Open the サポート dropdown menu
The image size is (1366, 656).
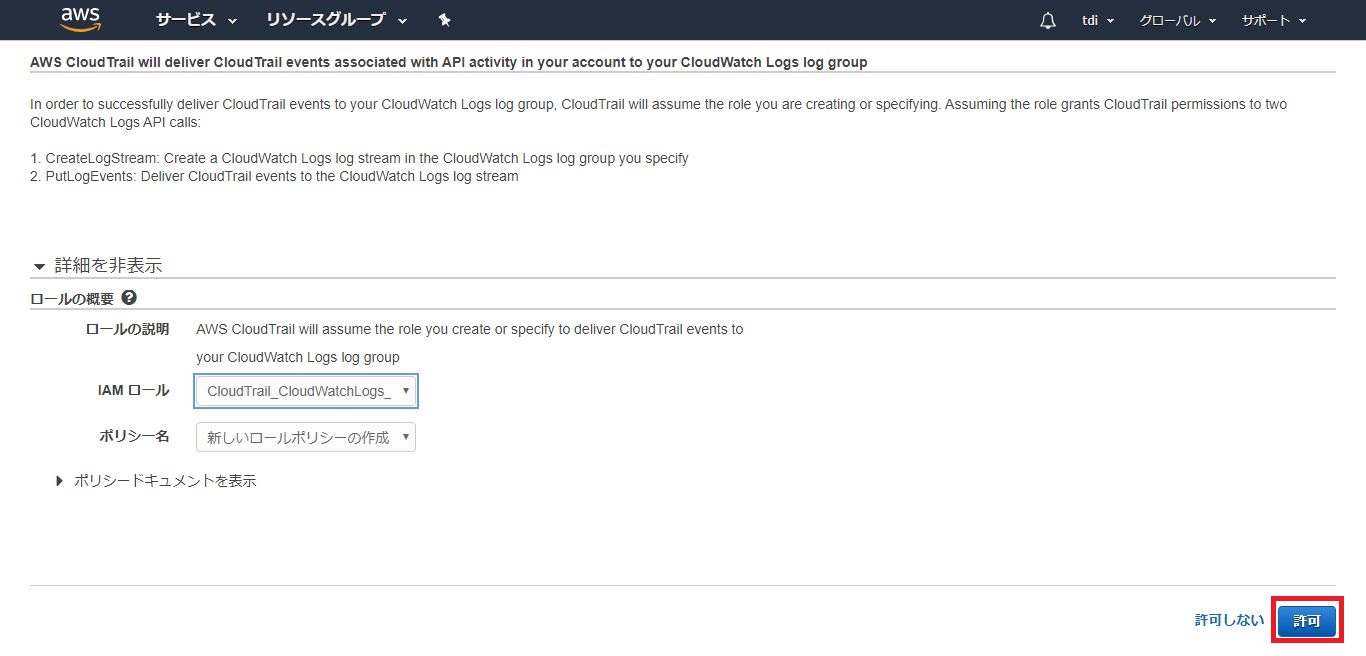point(1273,20)
